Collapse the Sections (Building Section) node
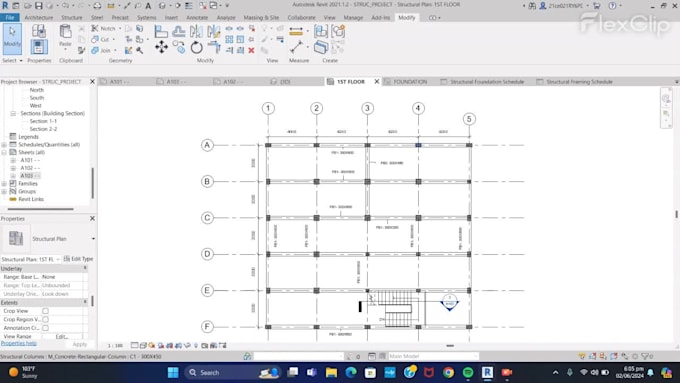The height and width of the screenshot is (383, 680). pyautogui.click(x=13, y=113)
